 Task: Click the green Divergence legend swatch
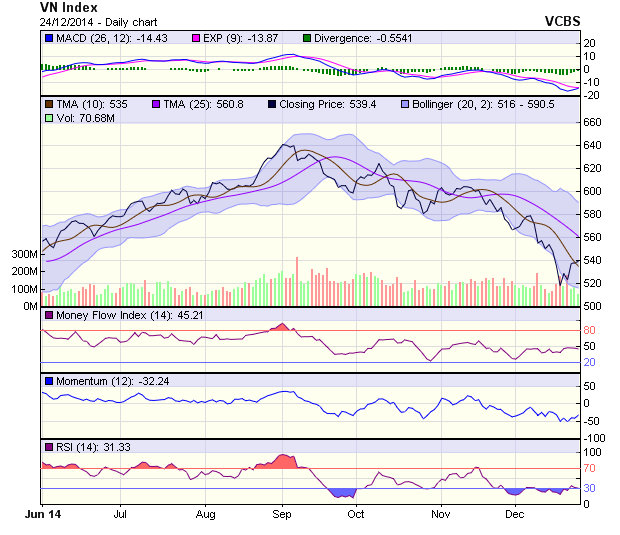pos(307,38)
